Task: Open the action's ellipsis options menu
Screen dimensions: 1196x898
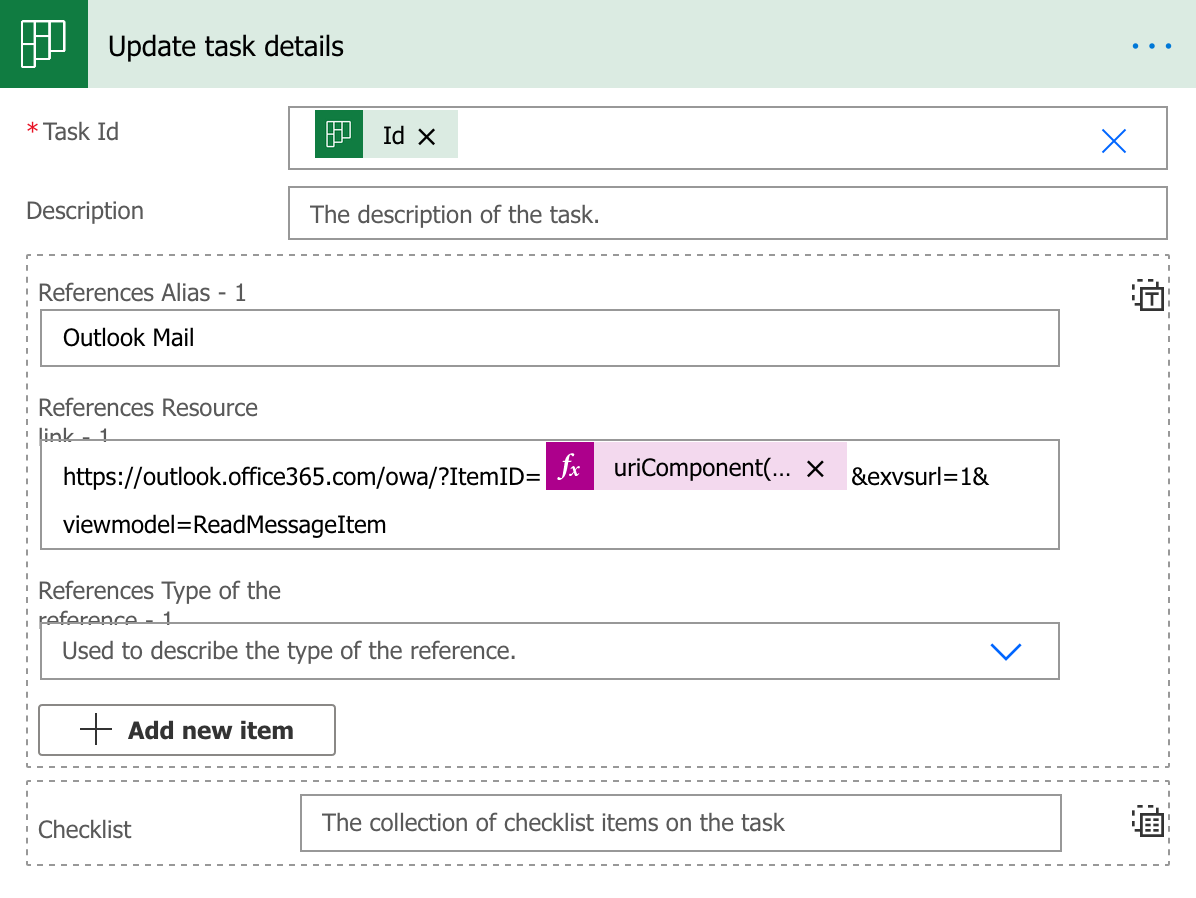Action: 1150,45
